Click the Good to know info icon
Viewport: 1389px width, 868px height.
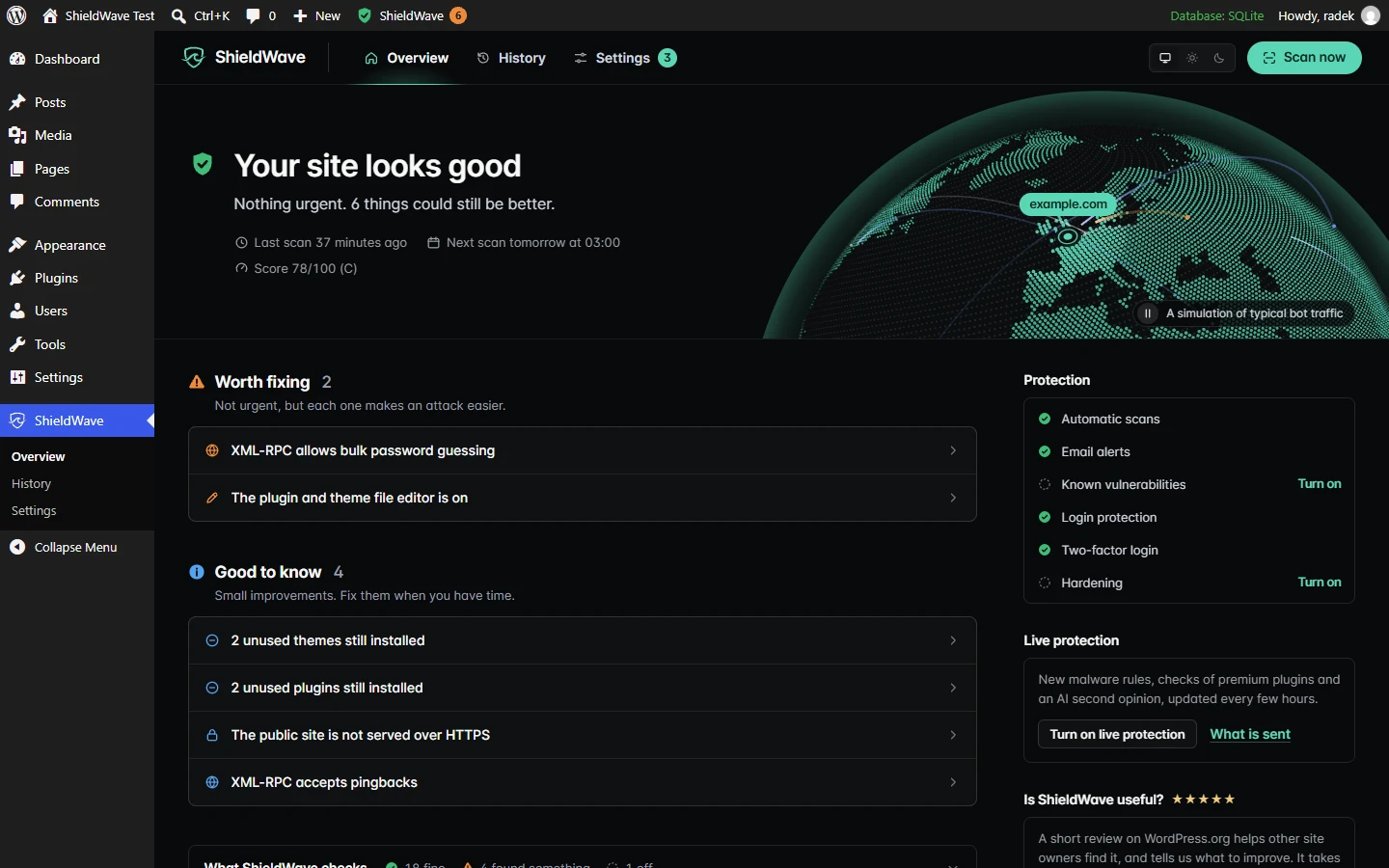click(197, 572)
